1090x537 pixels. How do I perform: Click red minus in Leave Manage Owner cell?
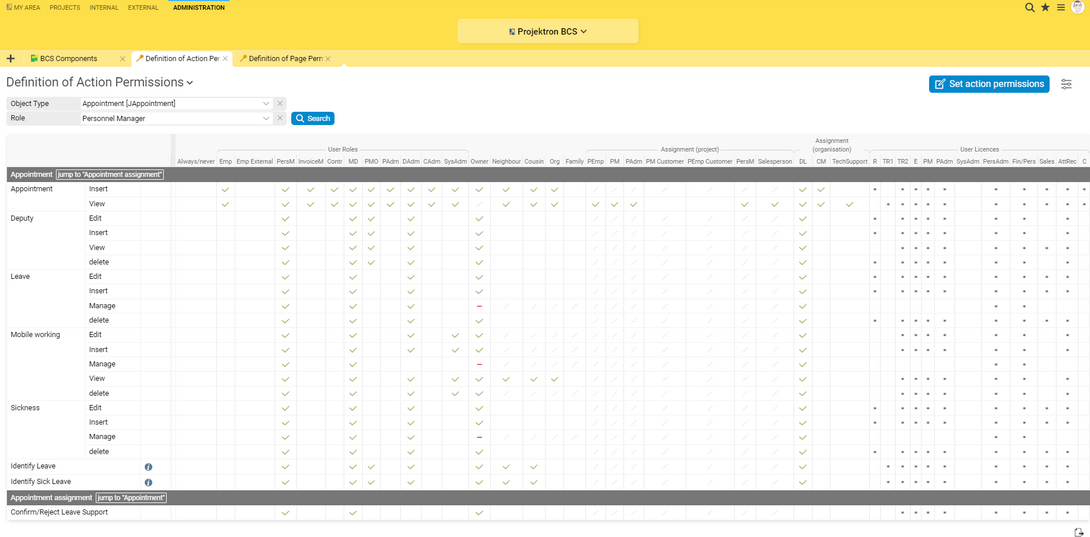coord(479,306)
